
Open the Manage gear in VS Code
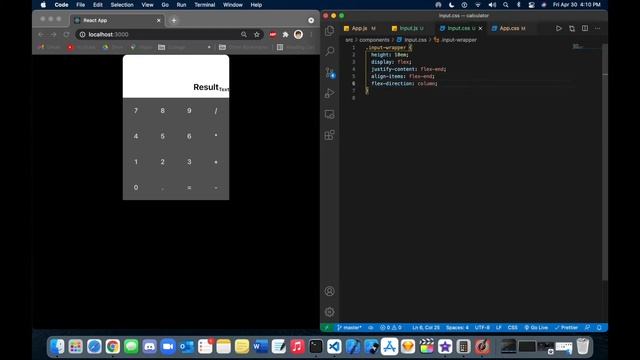coord(329,312)
